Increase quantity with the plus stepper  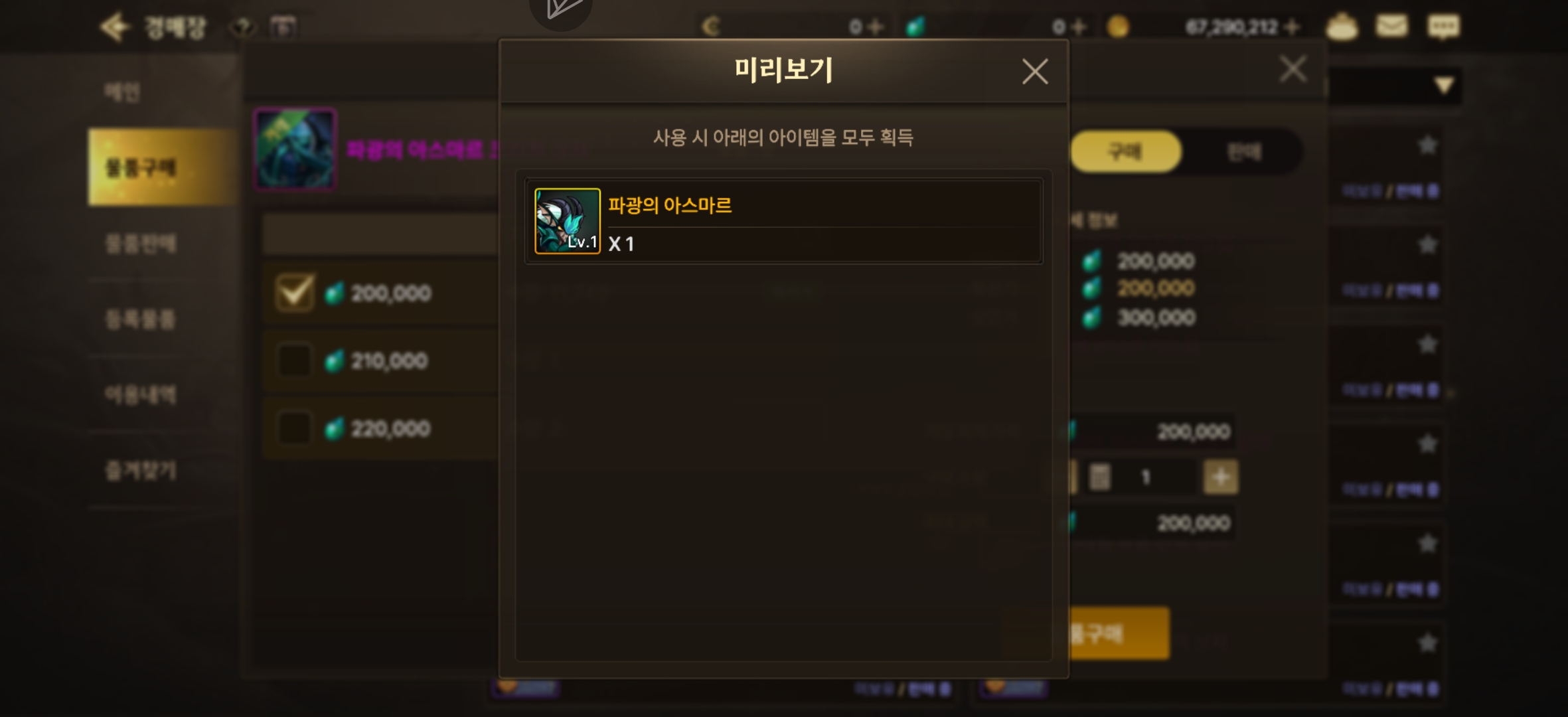click(x=1221, y=477)
